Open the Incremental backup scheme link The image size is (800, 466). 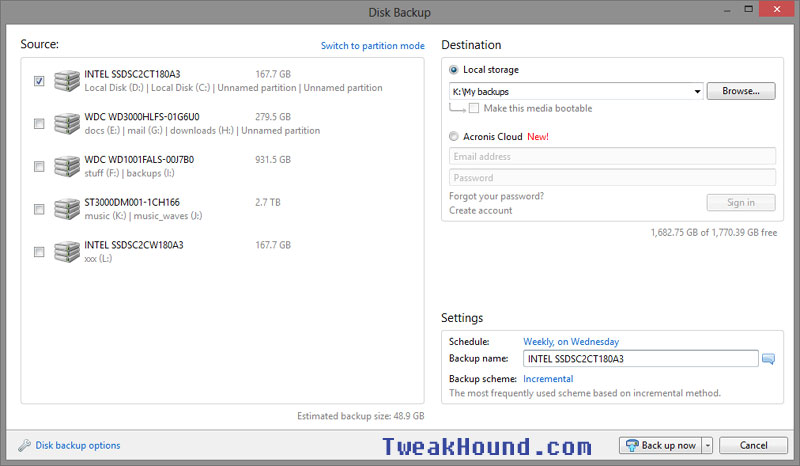548,379
